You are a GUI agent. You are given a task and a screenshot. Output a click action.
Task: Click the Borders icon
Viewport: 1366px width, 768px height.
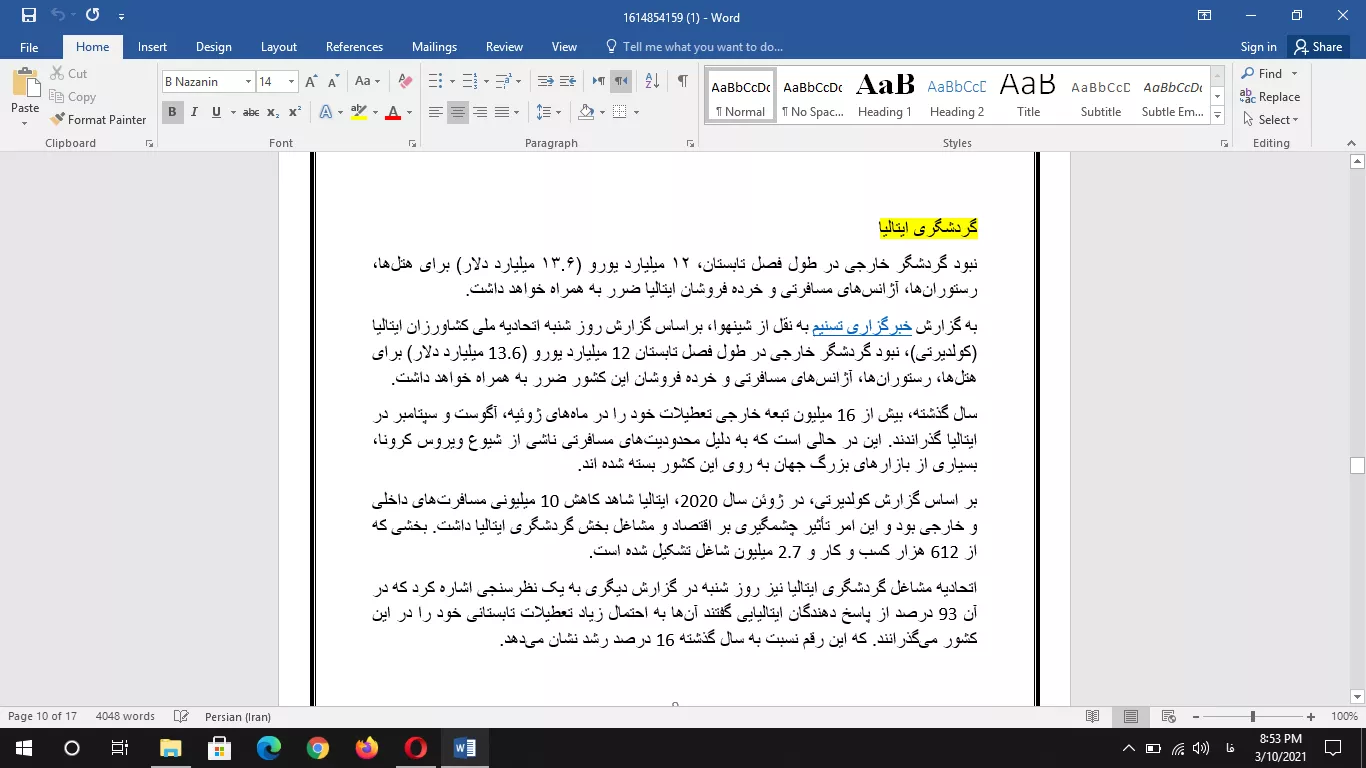pos(620,112)
